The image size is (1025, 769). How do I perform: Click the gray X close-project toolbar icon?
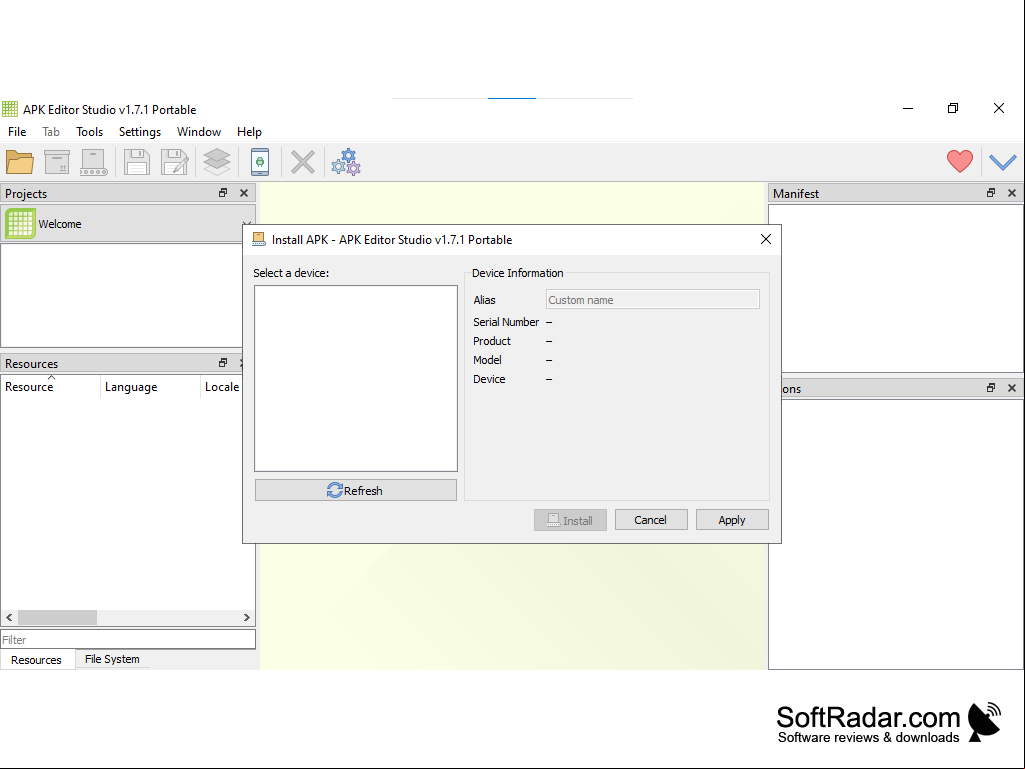303,162
